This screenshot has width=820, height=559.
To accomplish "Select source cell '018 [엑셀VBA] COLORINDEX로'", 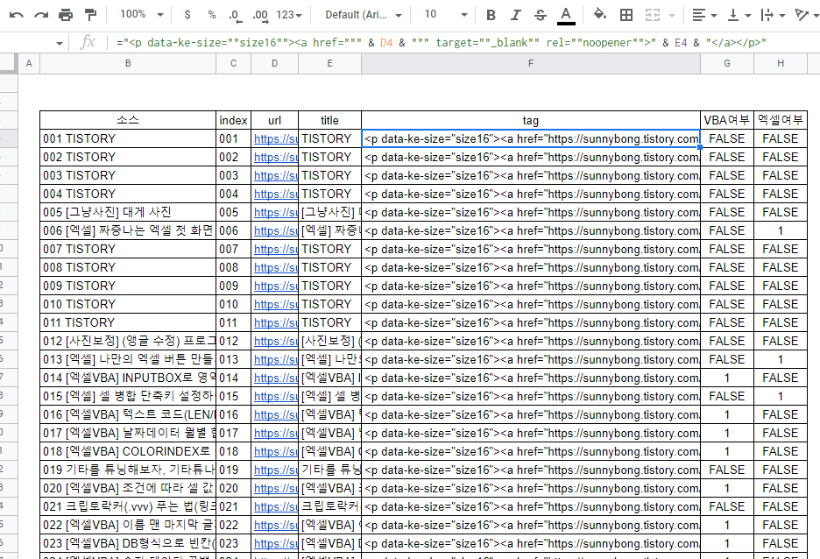I will coord(128,452).
